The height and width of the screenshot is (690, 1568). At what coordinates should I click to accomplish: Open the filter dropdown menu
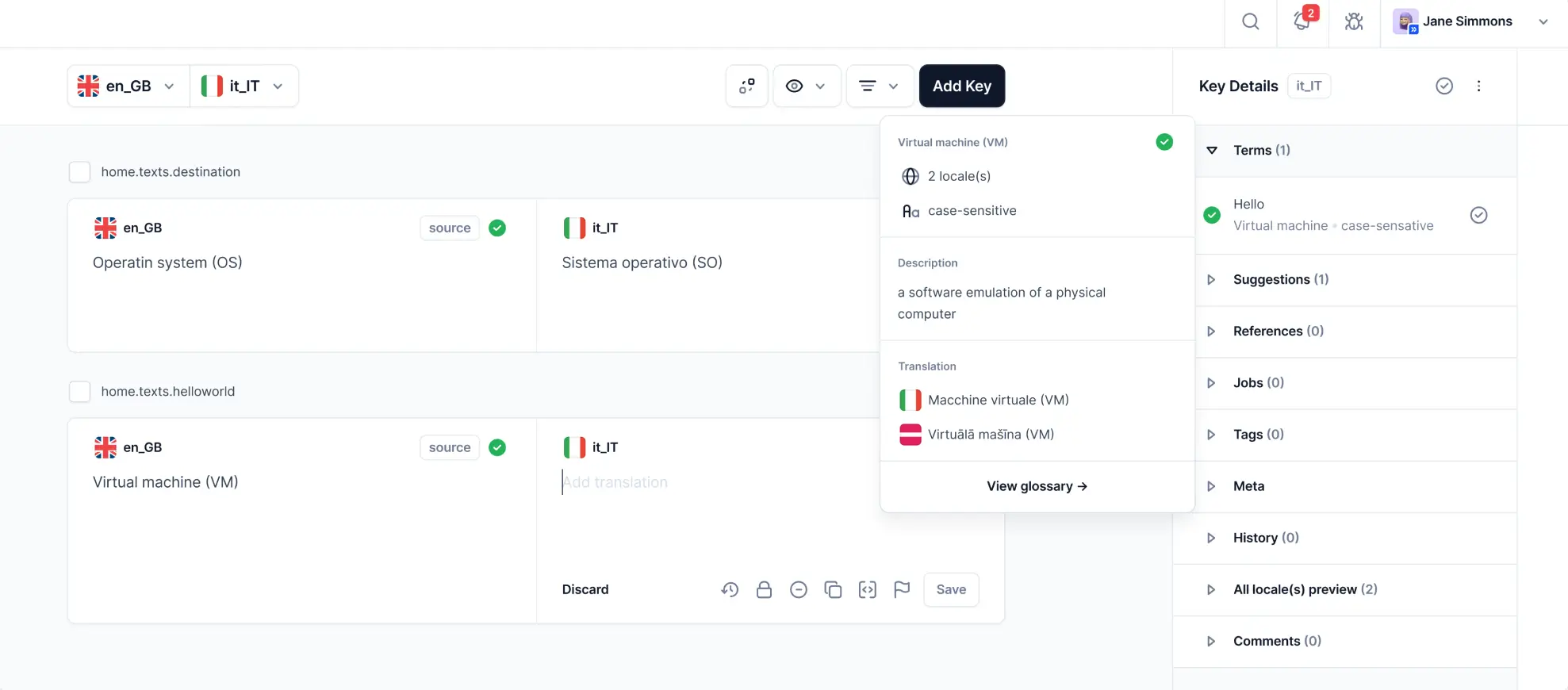[x=879, y=86]
